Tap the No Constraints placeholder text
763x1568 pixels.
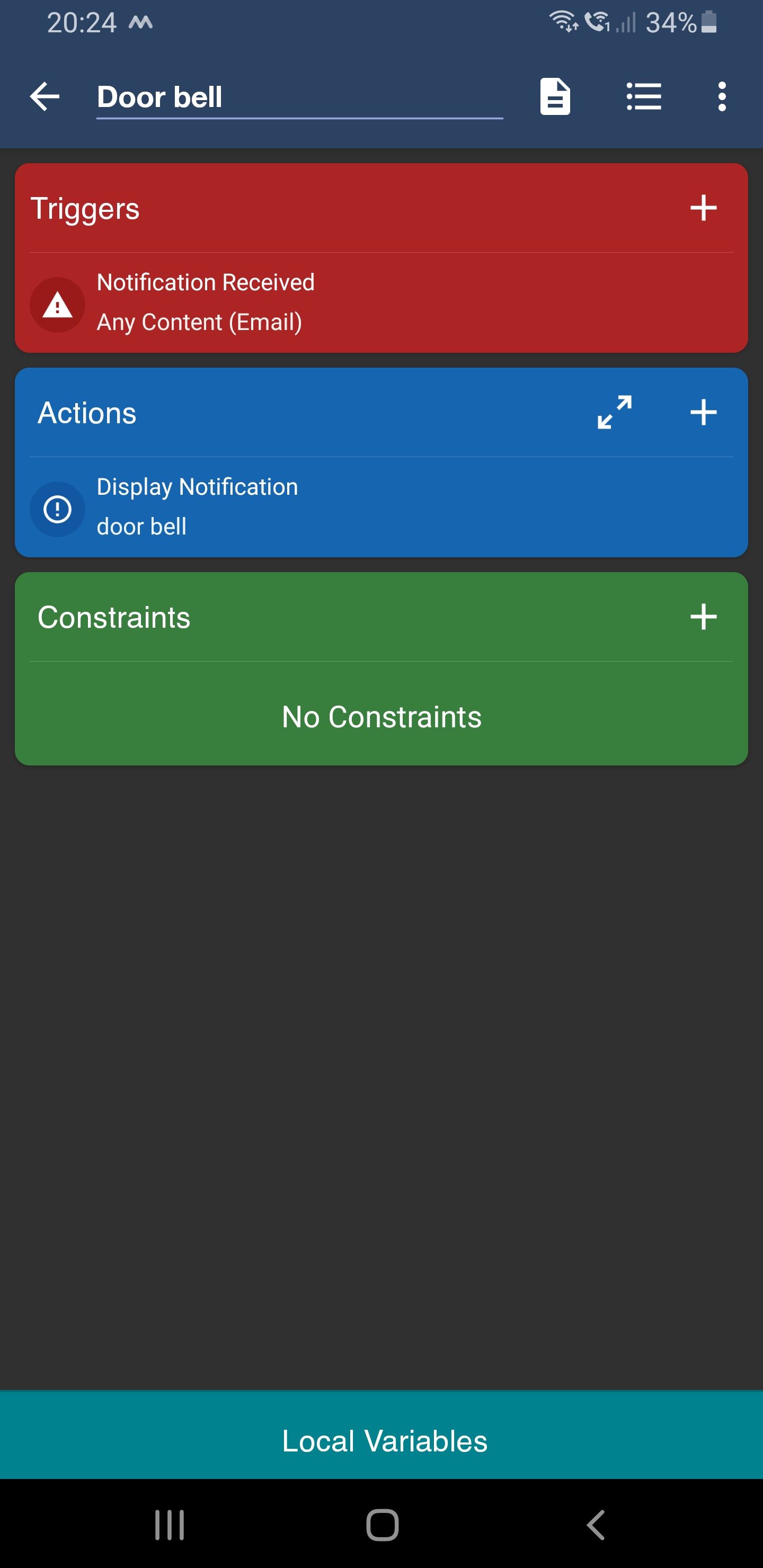382,717
